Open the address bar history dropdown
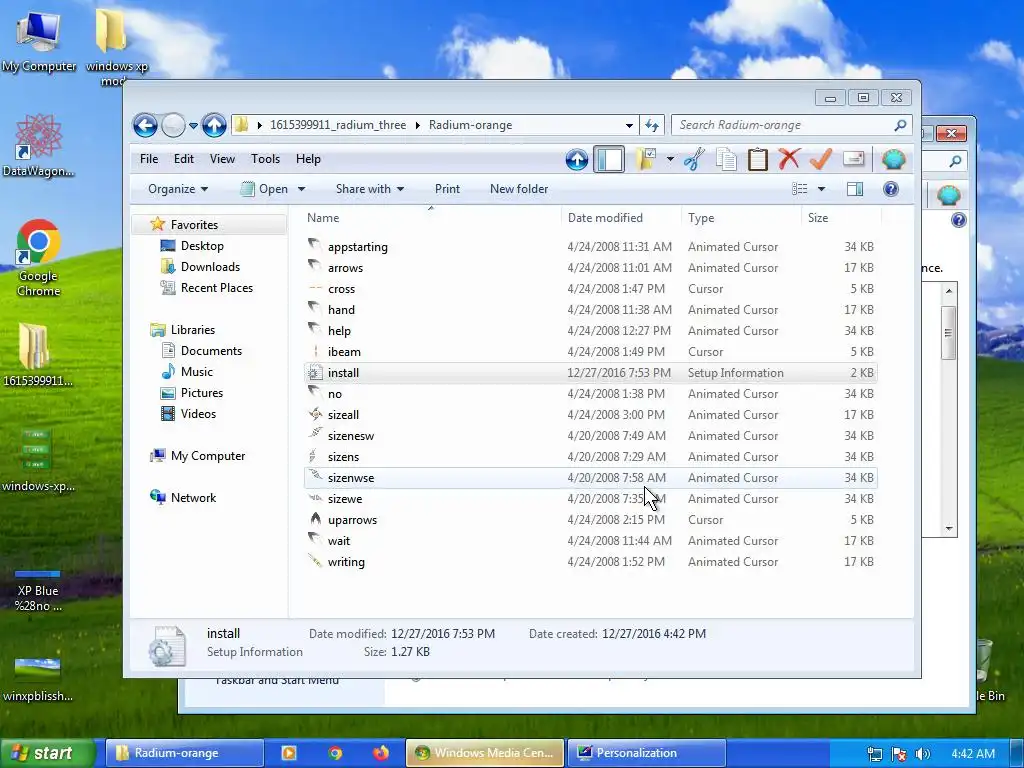This screenshot has height=768, width=1024. (x=629, y=125)
